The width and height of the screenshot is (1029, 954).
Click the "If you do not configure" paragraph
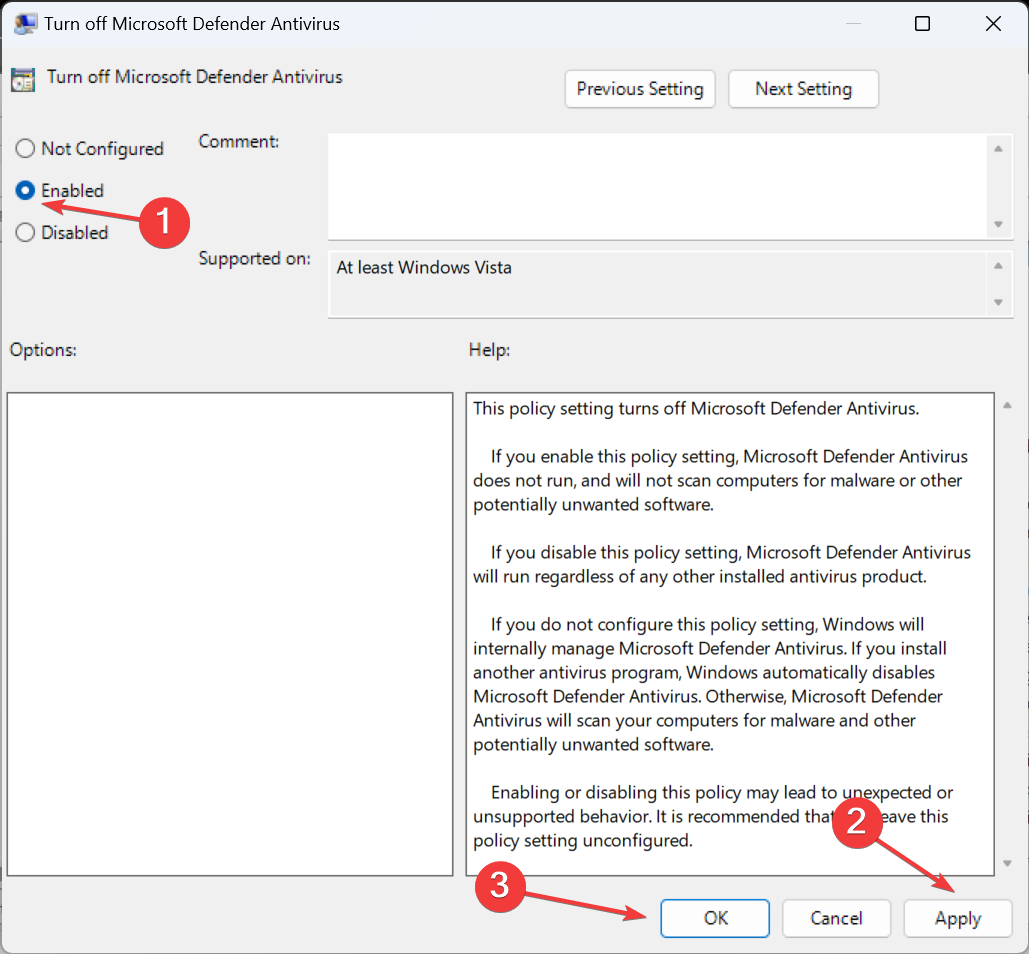[x=710, y=684]
